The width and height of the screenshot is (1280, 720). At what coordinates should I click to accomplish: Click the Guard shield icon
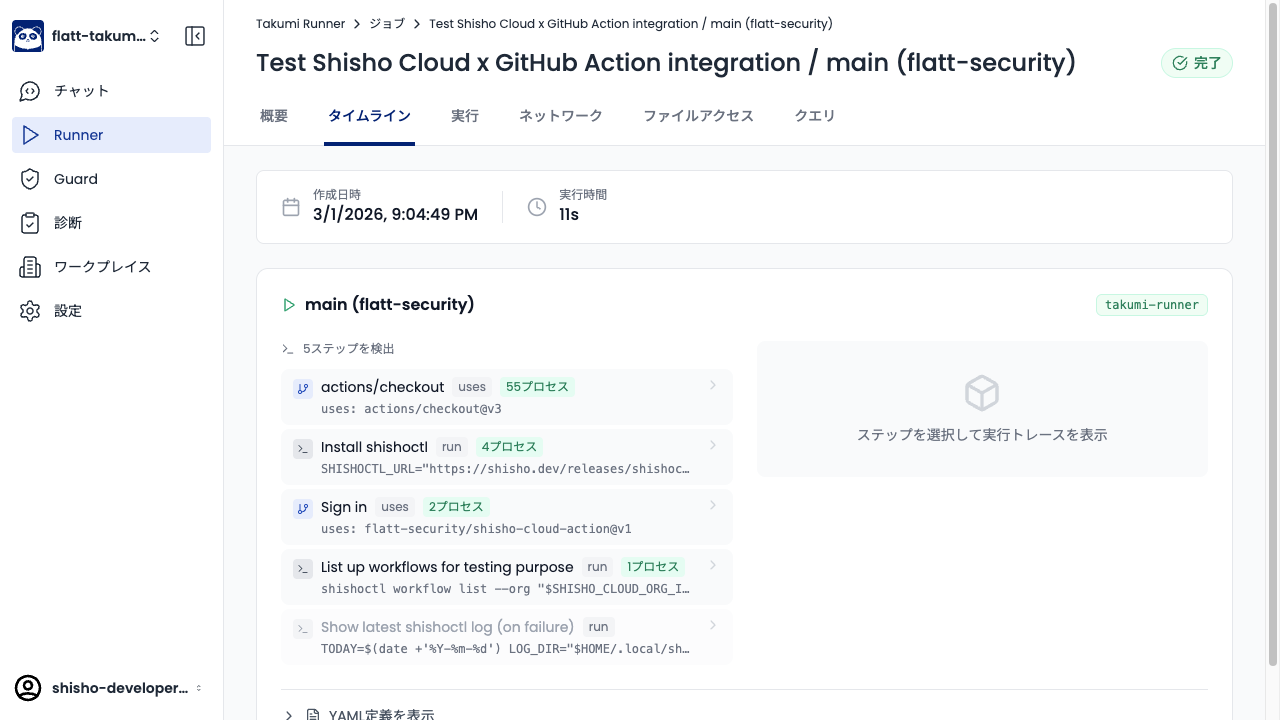(30, 179)
